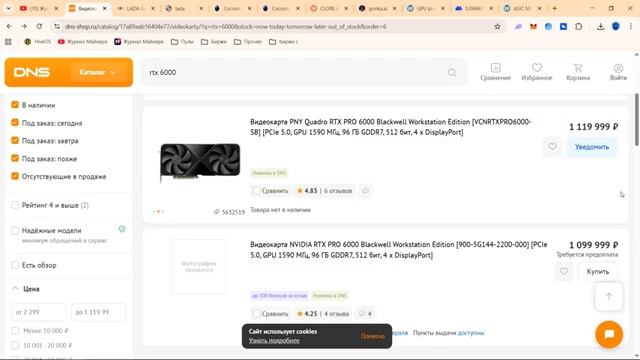Open the browser downloads icon
This screenshot has height=360, width=640.
pyautogui.click(x=600, y=27)
